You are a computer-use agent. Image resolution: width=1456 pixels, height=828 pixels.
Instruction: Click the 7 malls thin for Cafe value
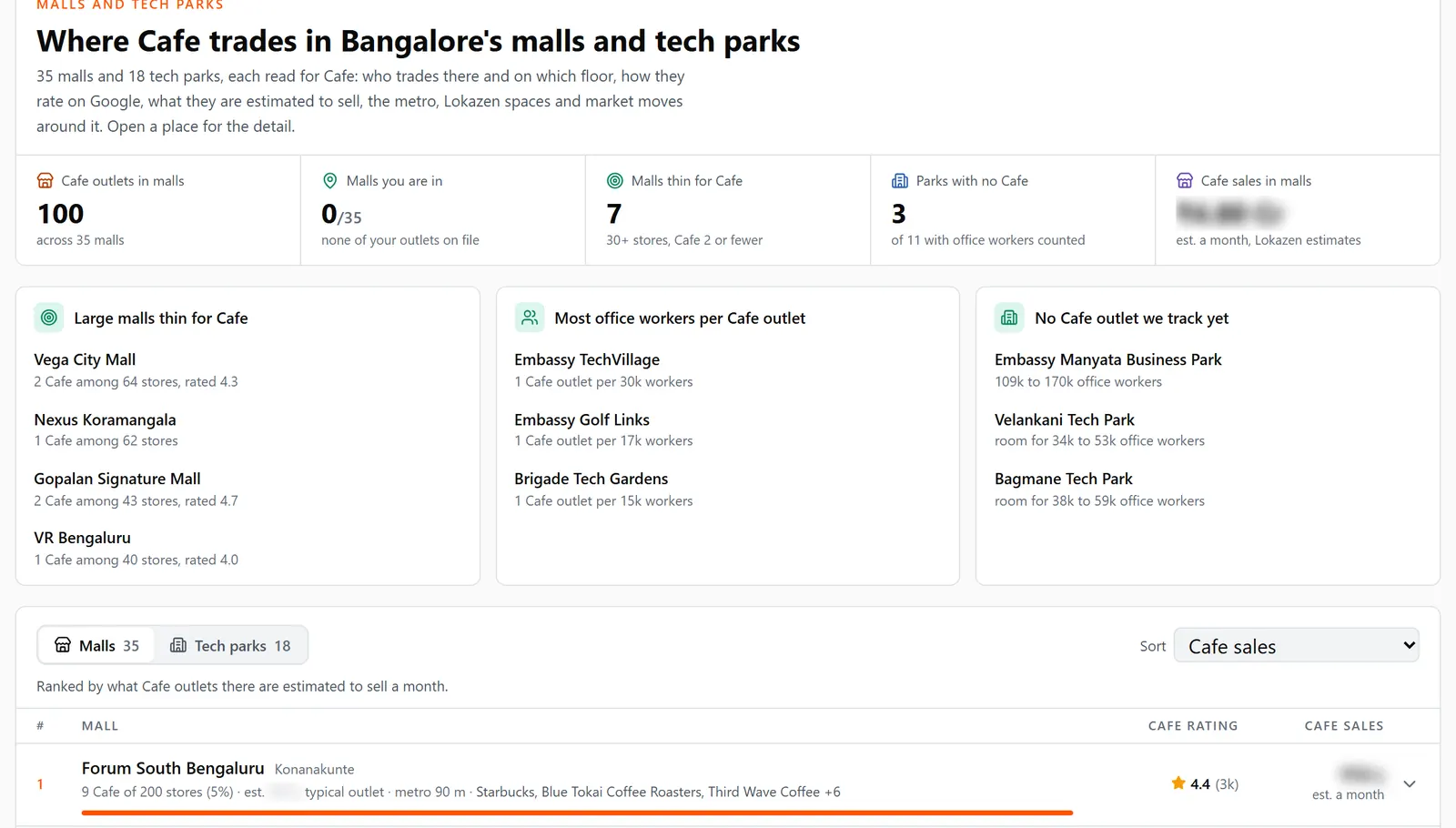tap(614, 214)
